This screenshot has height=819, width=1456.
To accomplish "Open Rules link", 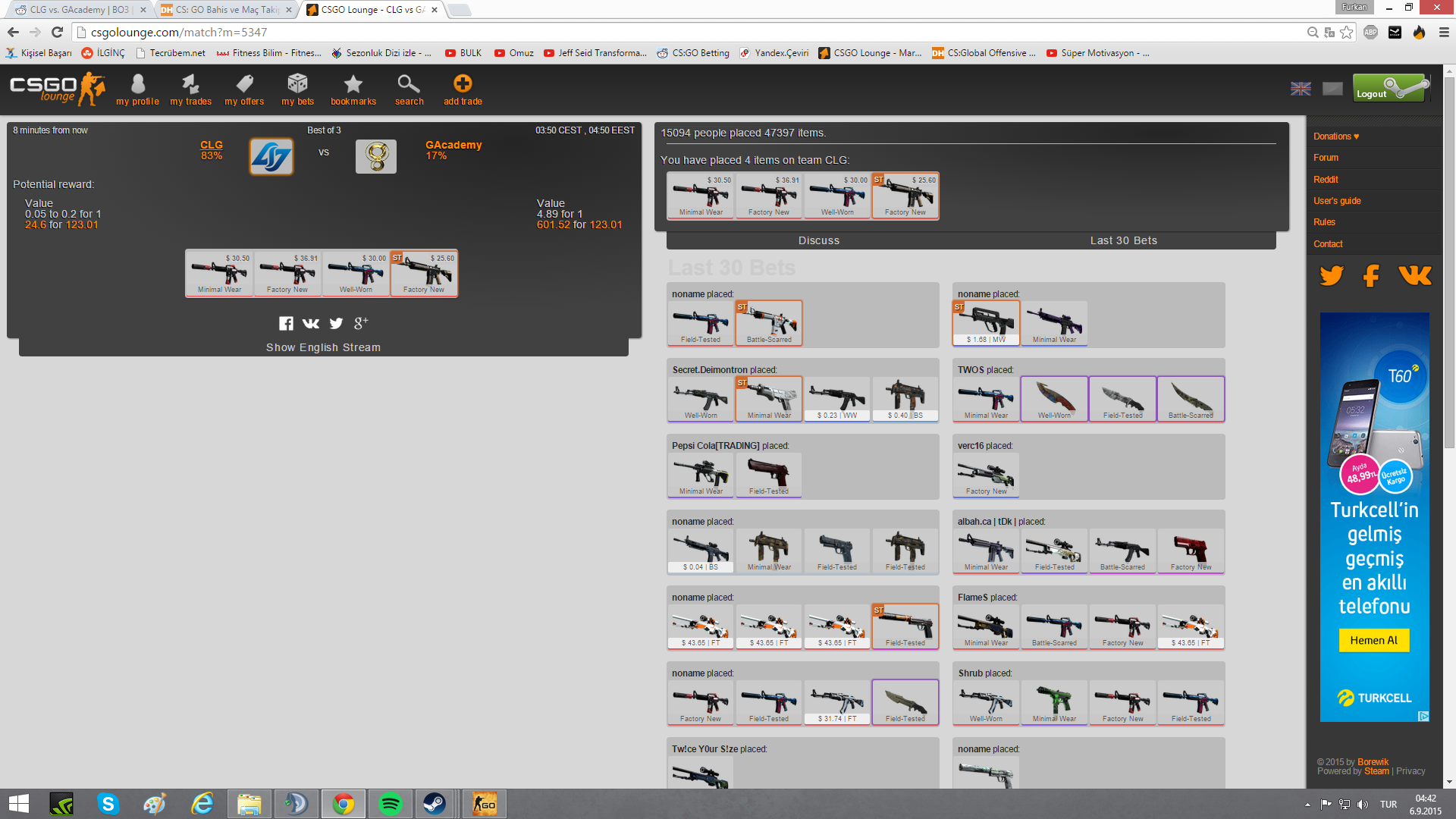I will pyautogui.click(x=1324, y=222).
